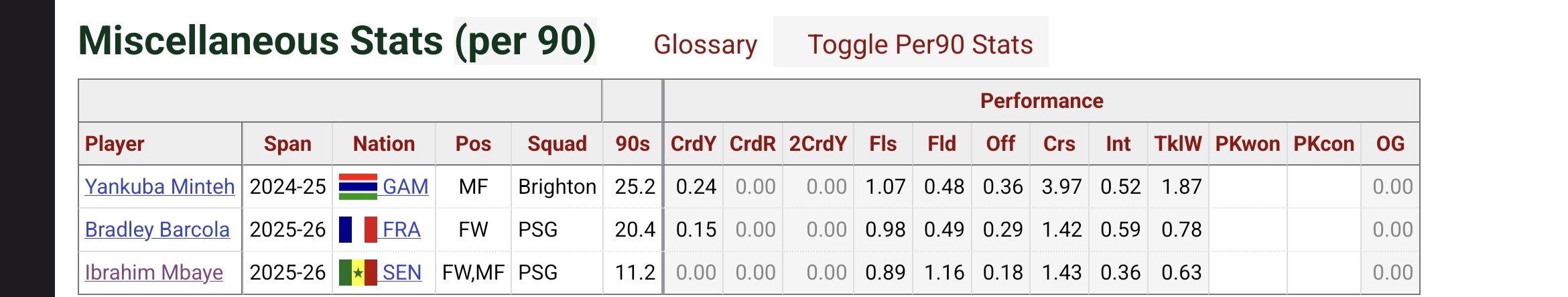Click the France flag icon
The height and width of the screenshot is (297, 1568).
(358, 229)
